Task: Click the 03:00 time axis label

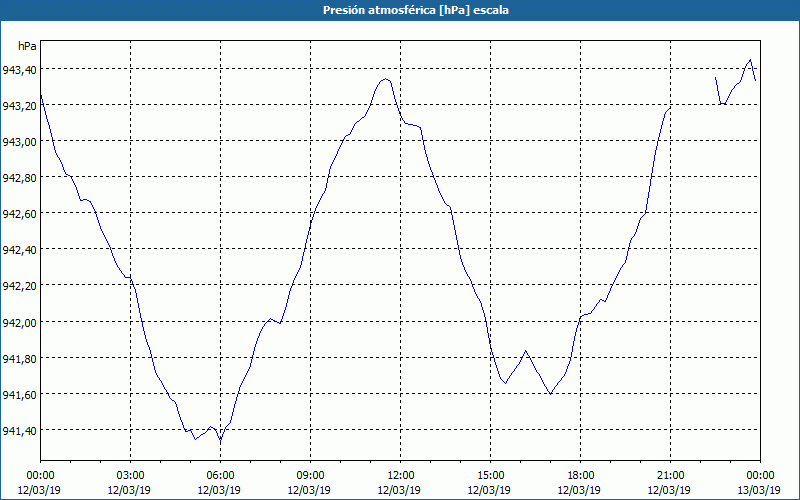Action: 130,476
